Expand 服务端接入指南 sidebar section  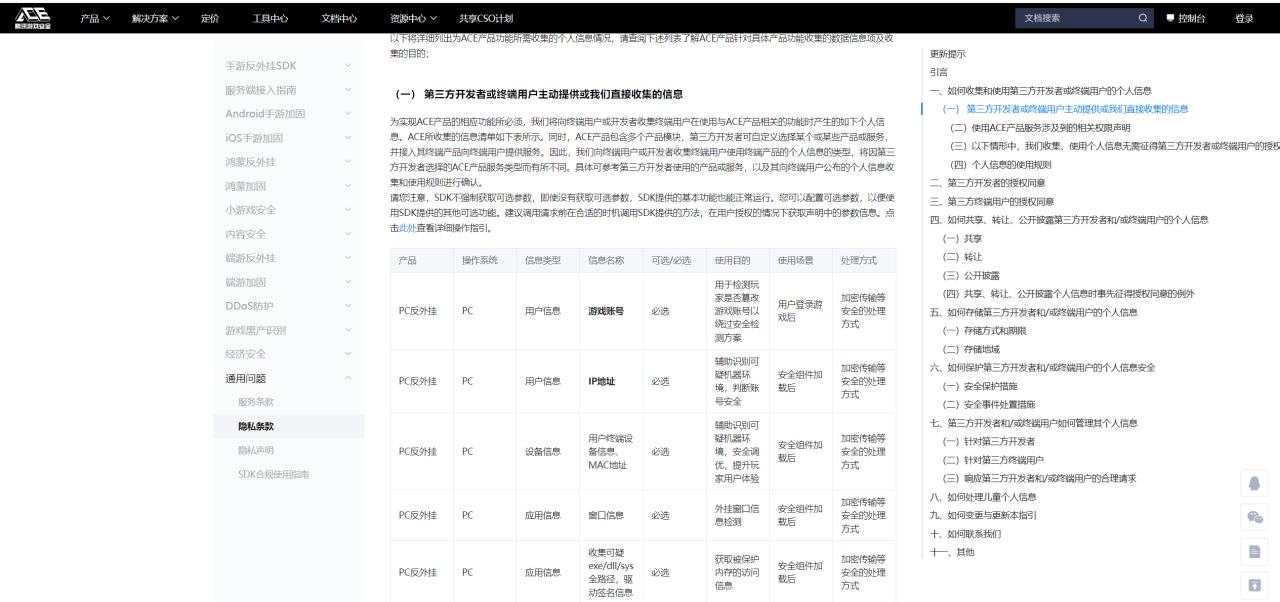[x=289, y=90]
